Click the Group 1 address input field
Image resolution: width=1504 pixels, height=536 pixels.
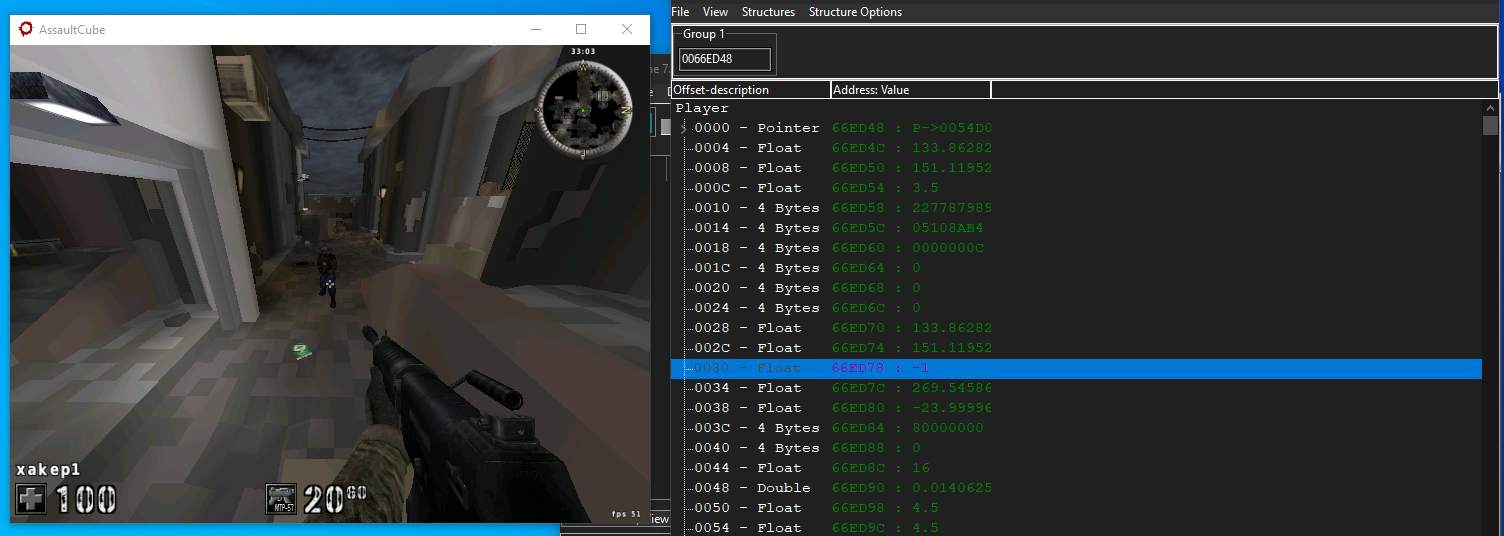(x=725, y=59)
